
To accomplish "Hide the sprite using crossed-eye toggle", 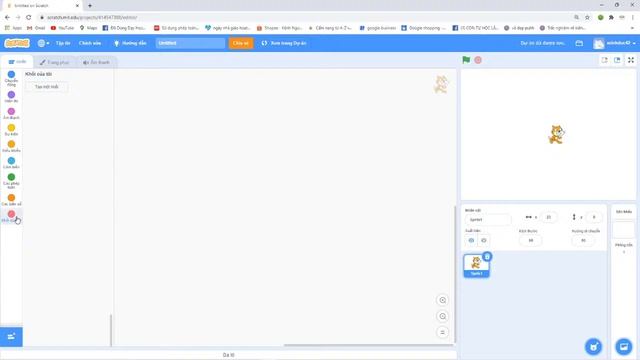I will tap(484, 240).
